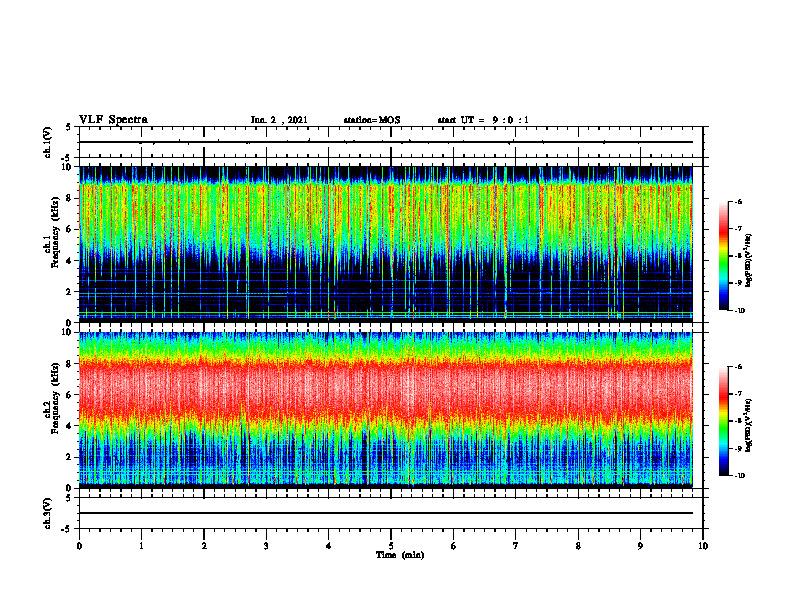Click the "ch.3(V)" axis label

click(48, 513)
